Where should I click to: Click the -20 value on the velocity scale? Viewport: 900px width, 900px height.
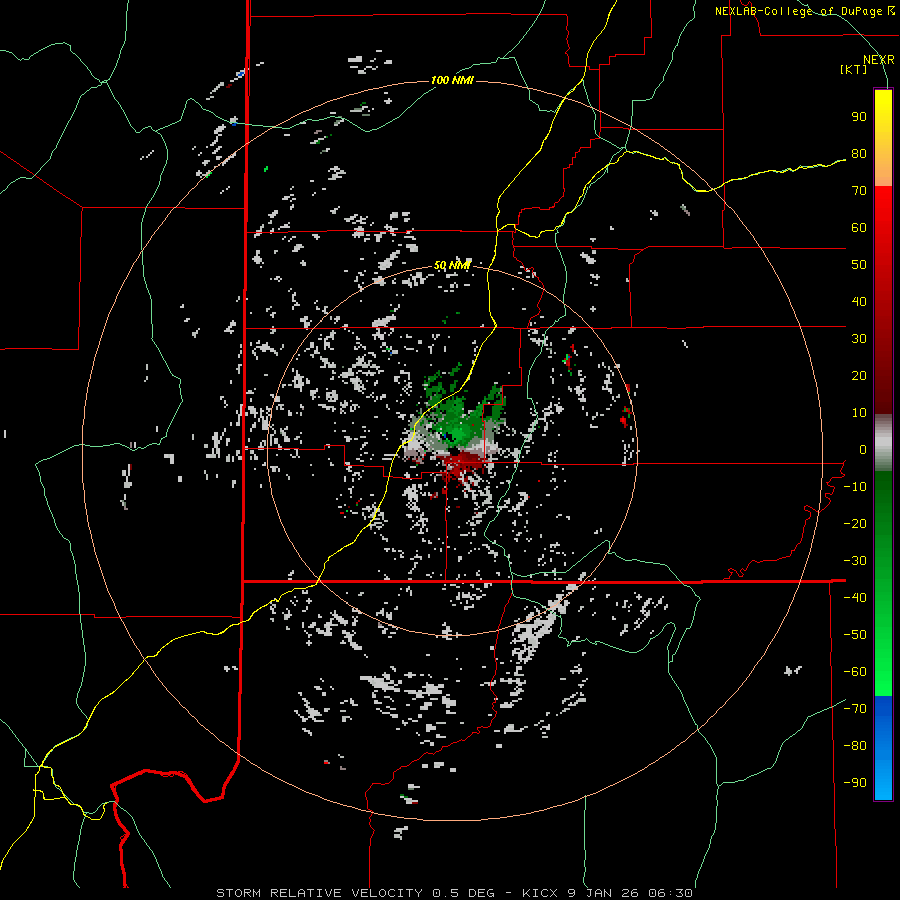[x=855, y=524]
